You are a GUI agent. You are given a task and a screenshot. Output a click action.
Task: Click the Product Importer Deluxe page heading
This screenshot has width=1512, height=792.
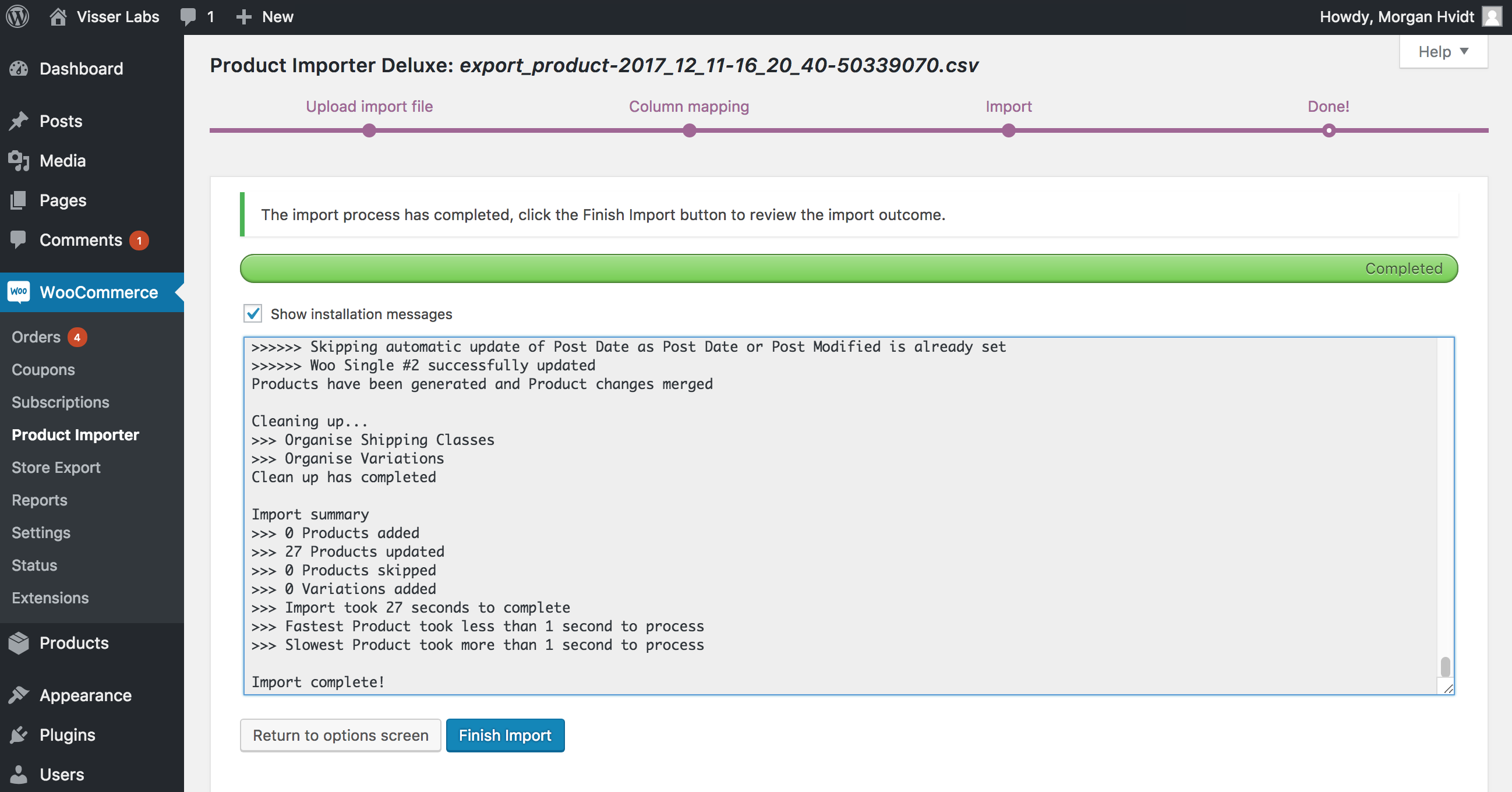coord(594,65)
